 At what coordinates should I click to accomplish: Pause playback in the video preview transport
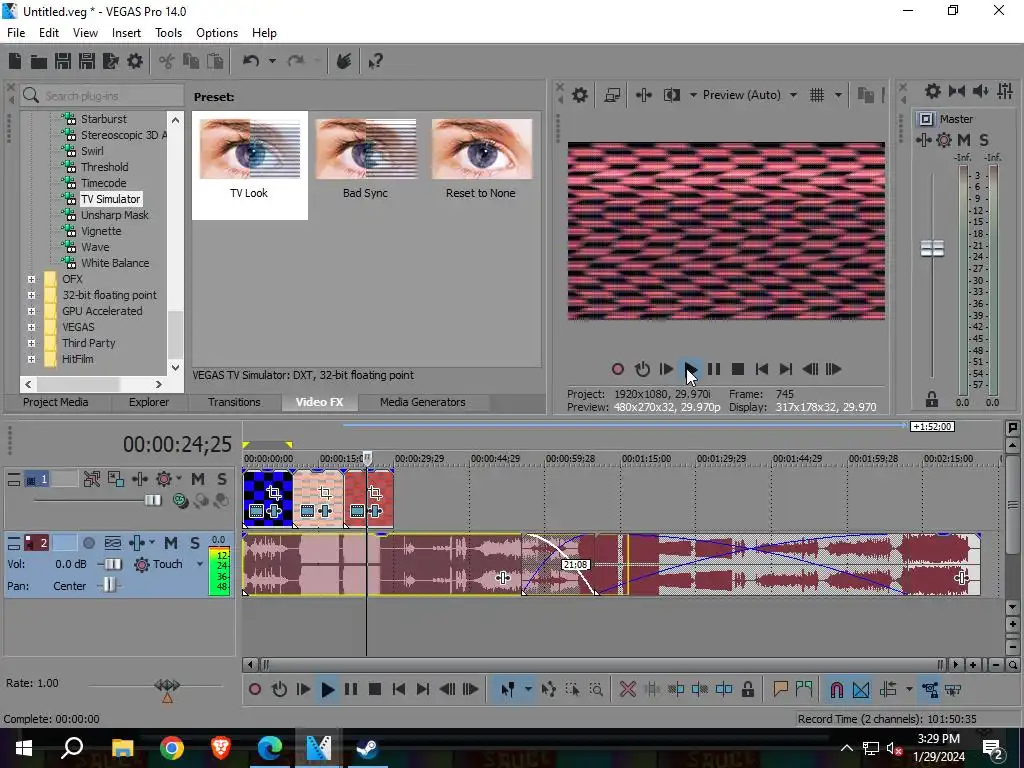[x=714, y=369]
